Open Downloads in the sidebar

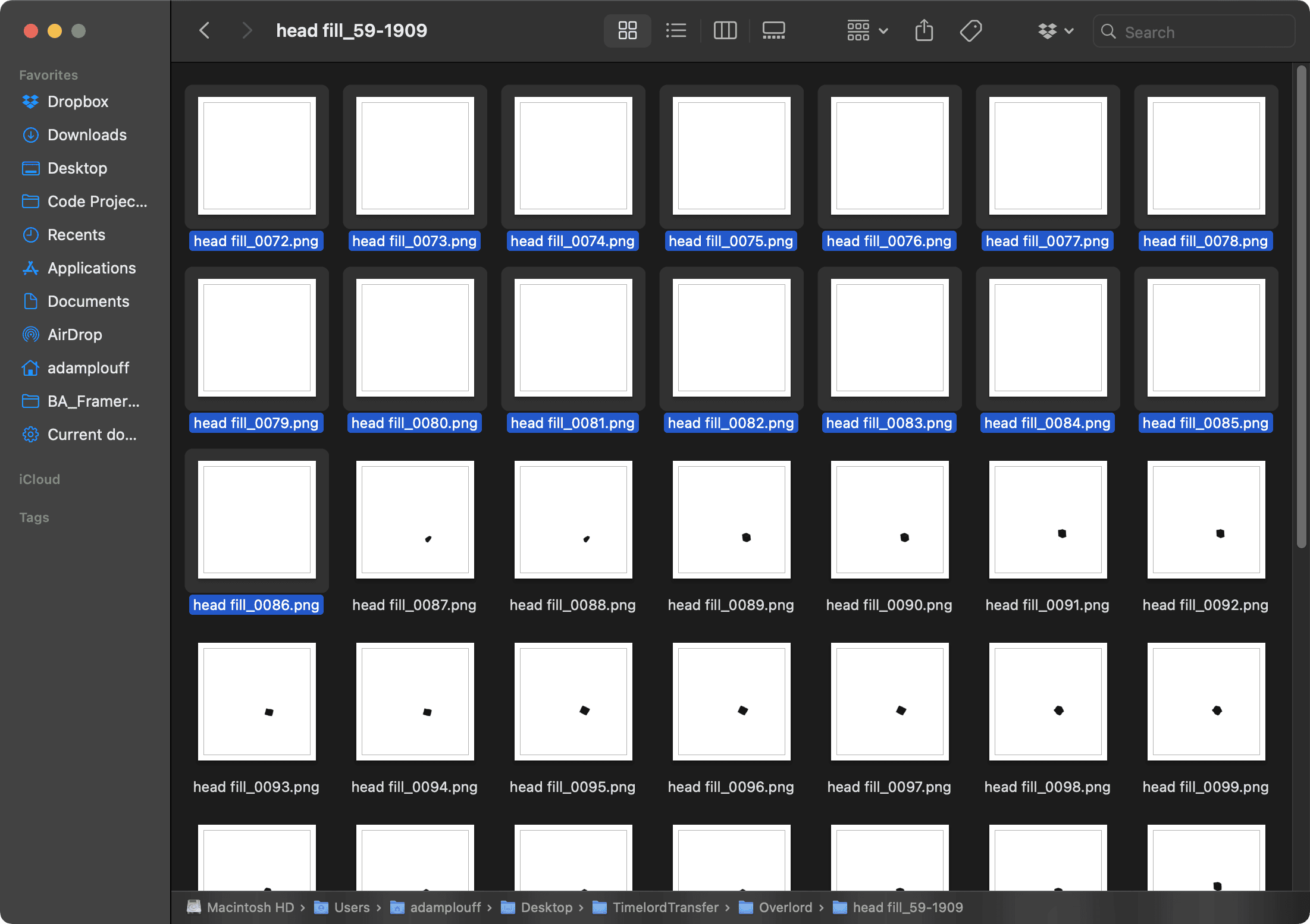[87, 135]
